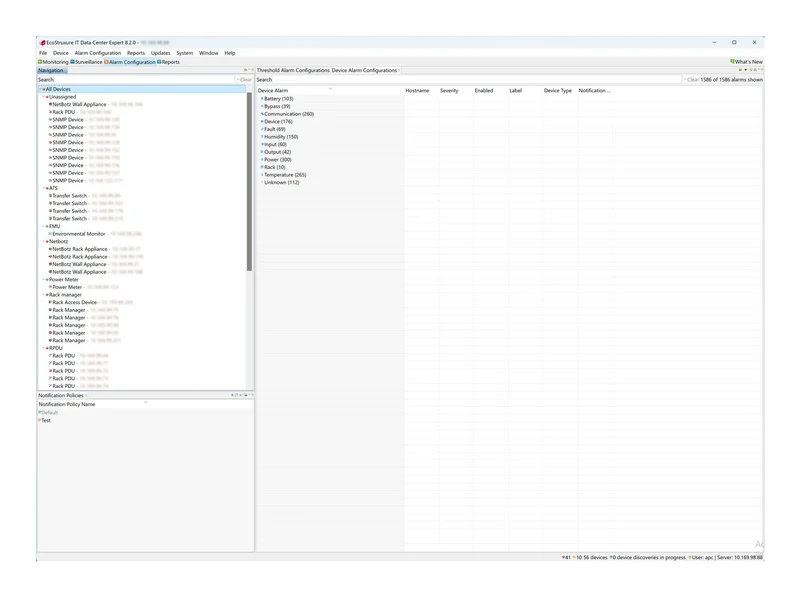Focus the Device Alarm search field
The image size is (800, 597).
click(x=468, y=80)
